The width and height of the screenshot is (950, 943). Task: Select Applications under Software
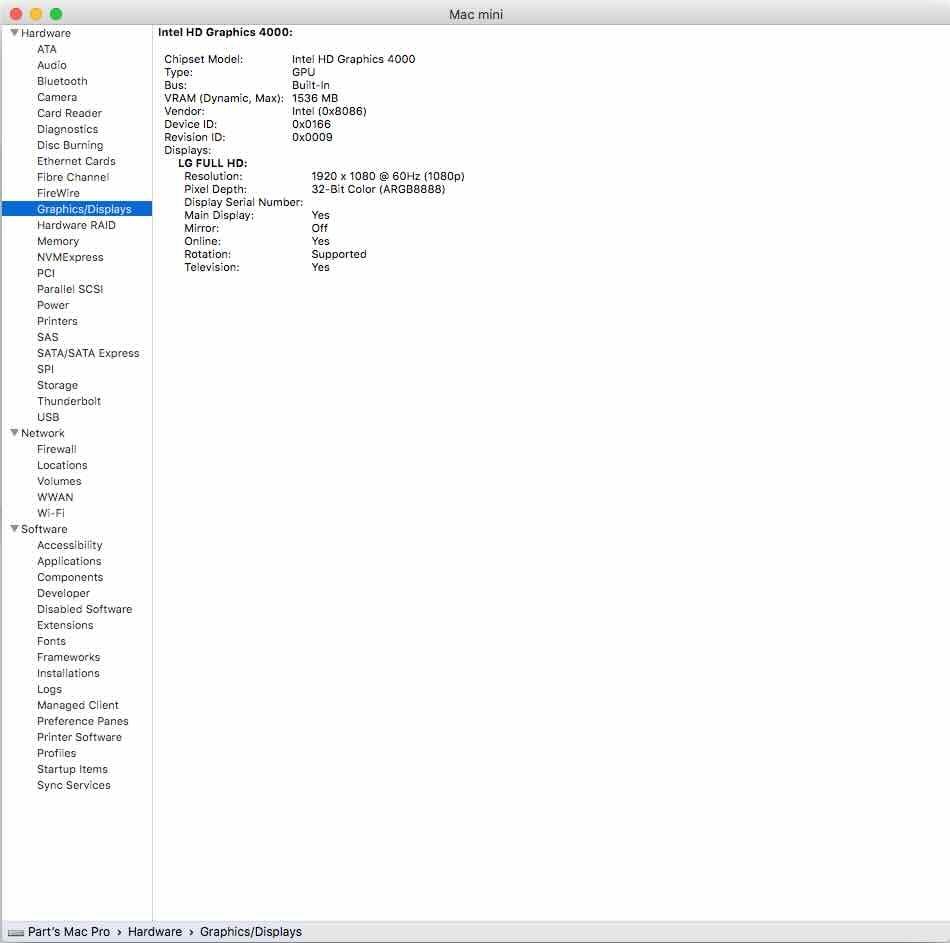point(68,561)
